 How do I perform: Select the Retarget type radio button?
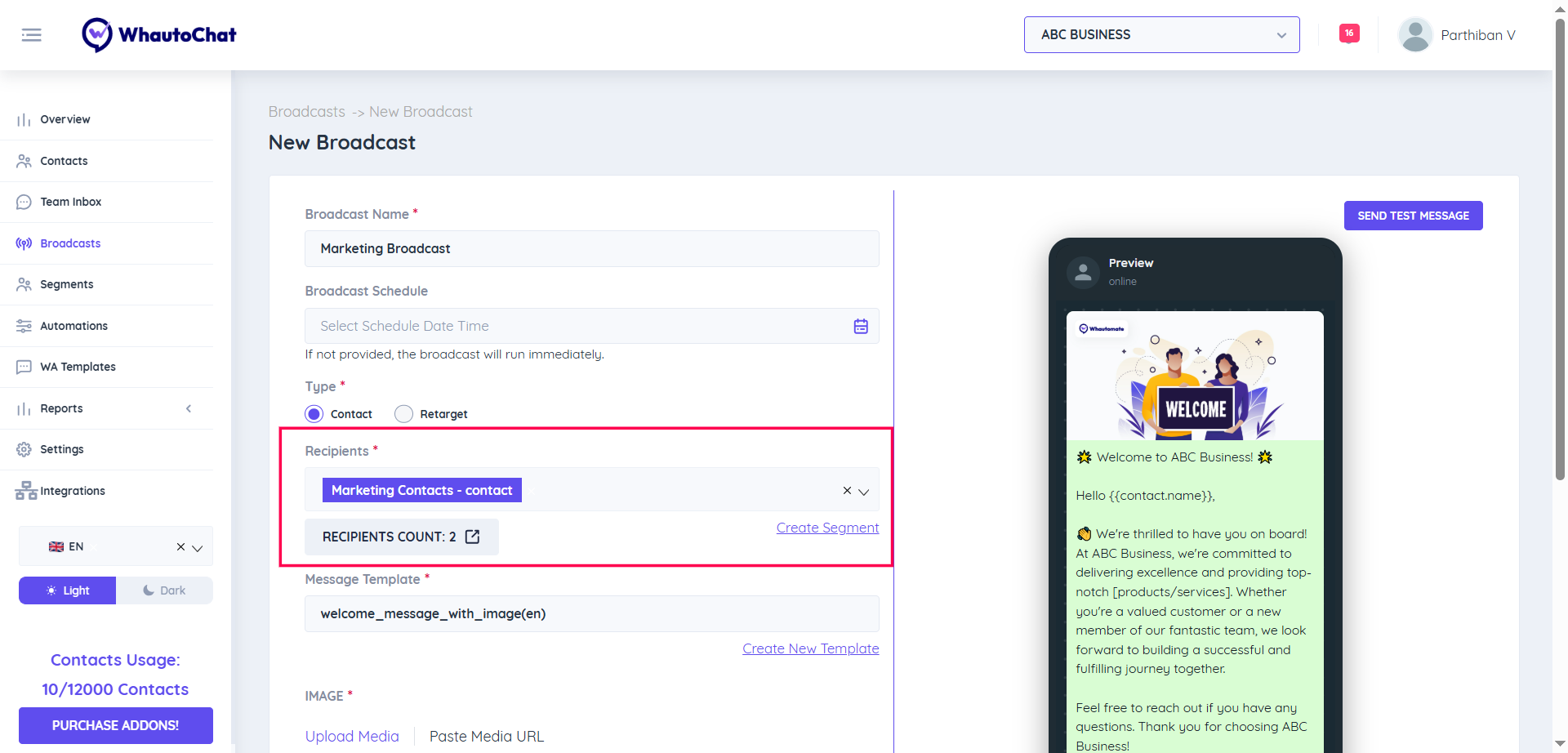pyautogui.click(x=403, y=414)
